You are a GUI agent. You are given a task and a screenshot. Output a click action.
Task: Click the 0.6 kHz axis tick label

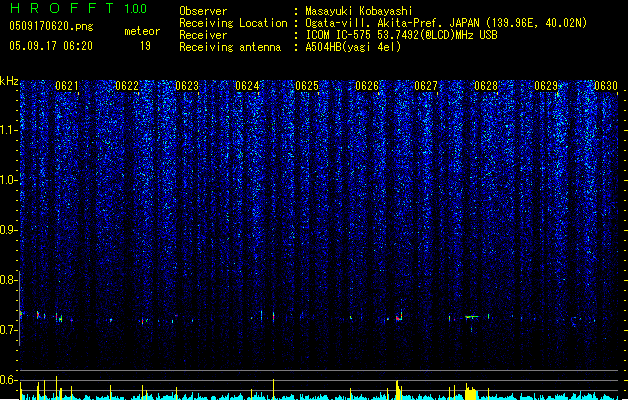(x=8, y=380)
